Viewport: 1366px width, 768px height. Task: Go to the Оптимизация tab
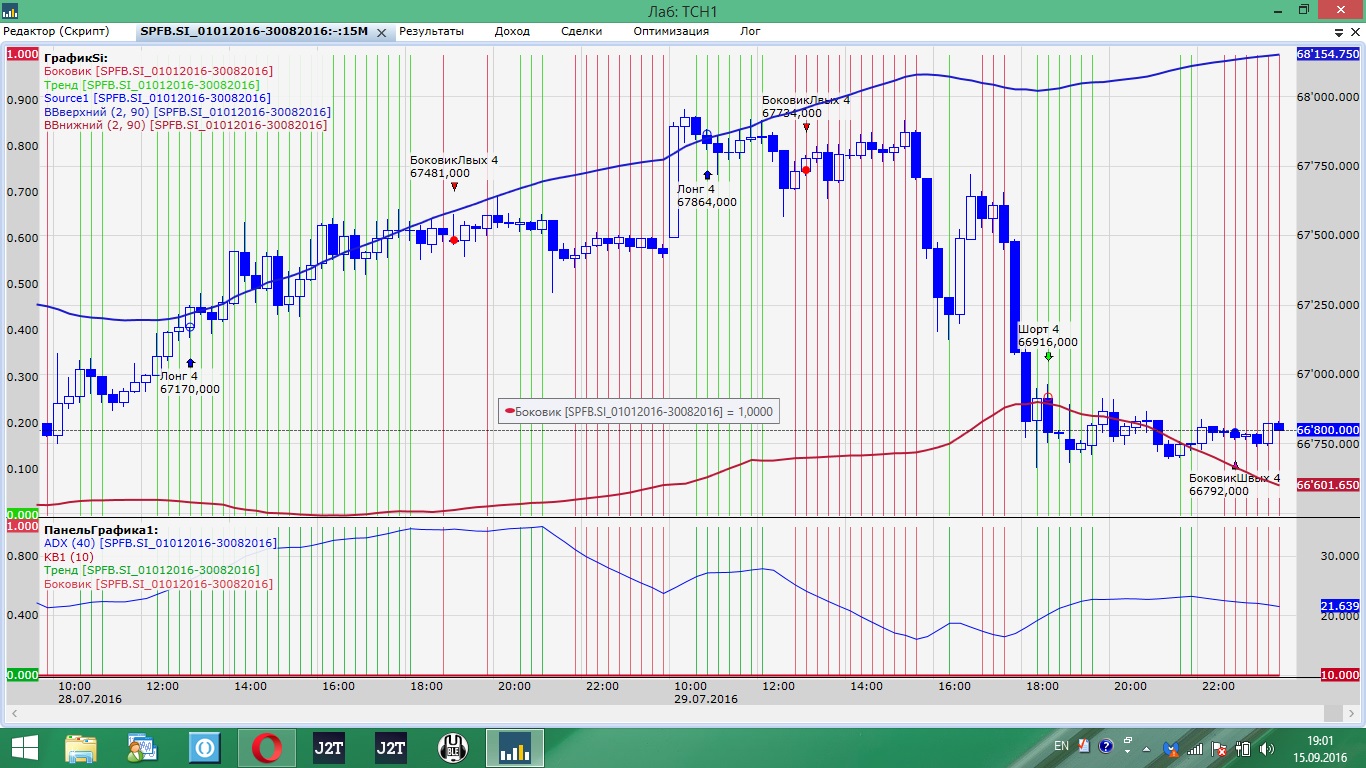click(671, 31)
